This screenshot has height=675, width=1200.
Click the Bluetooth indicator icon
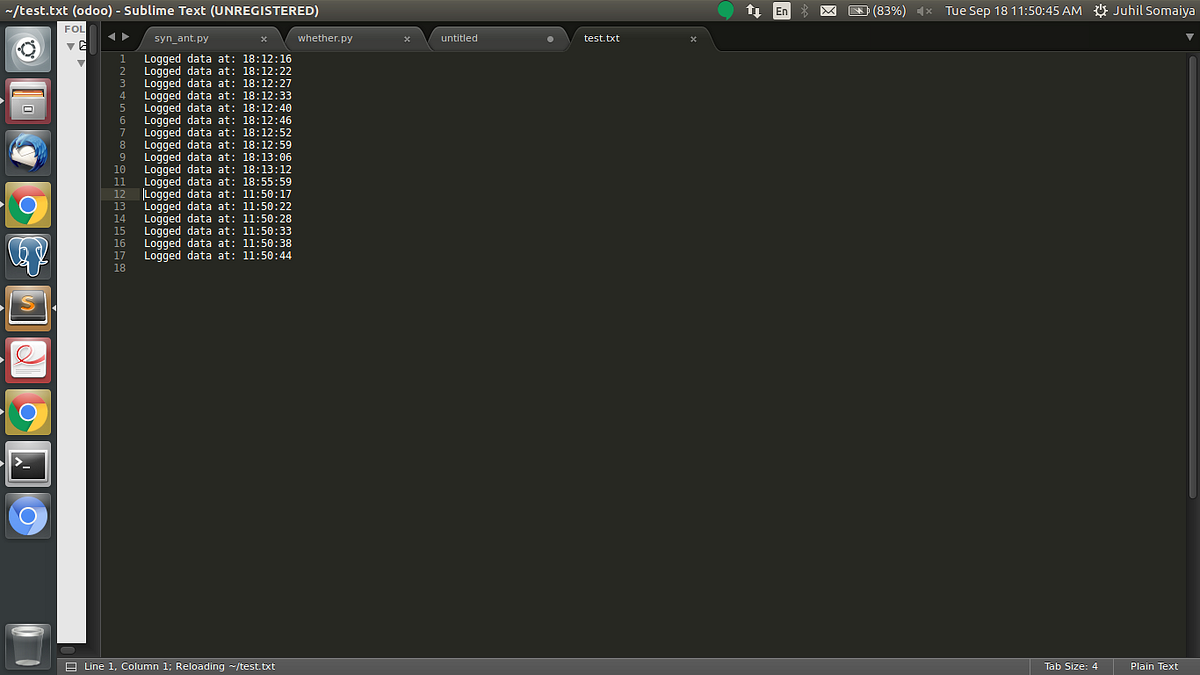point(805,11)
